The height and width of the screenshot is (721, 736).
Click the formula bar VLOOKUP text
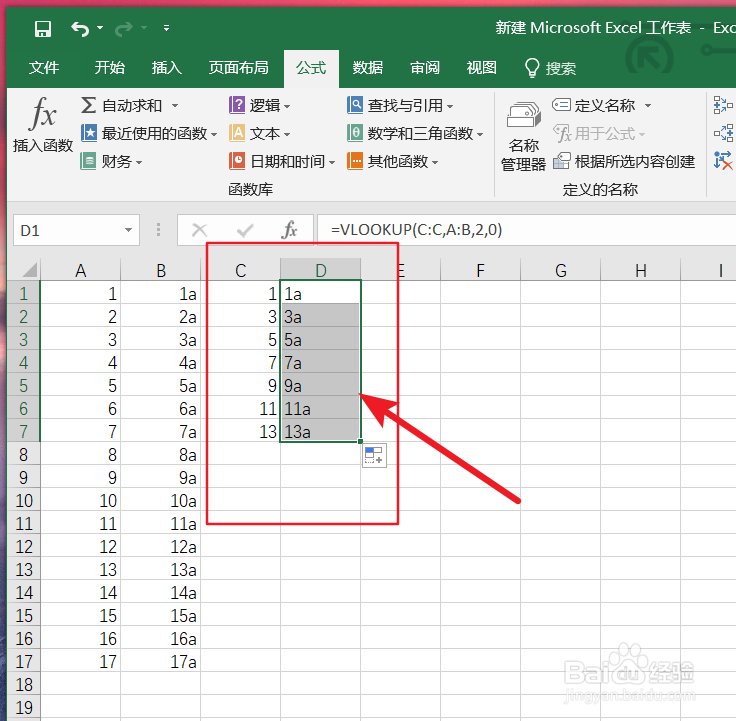click(x=416, y=230)
